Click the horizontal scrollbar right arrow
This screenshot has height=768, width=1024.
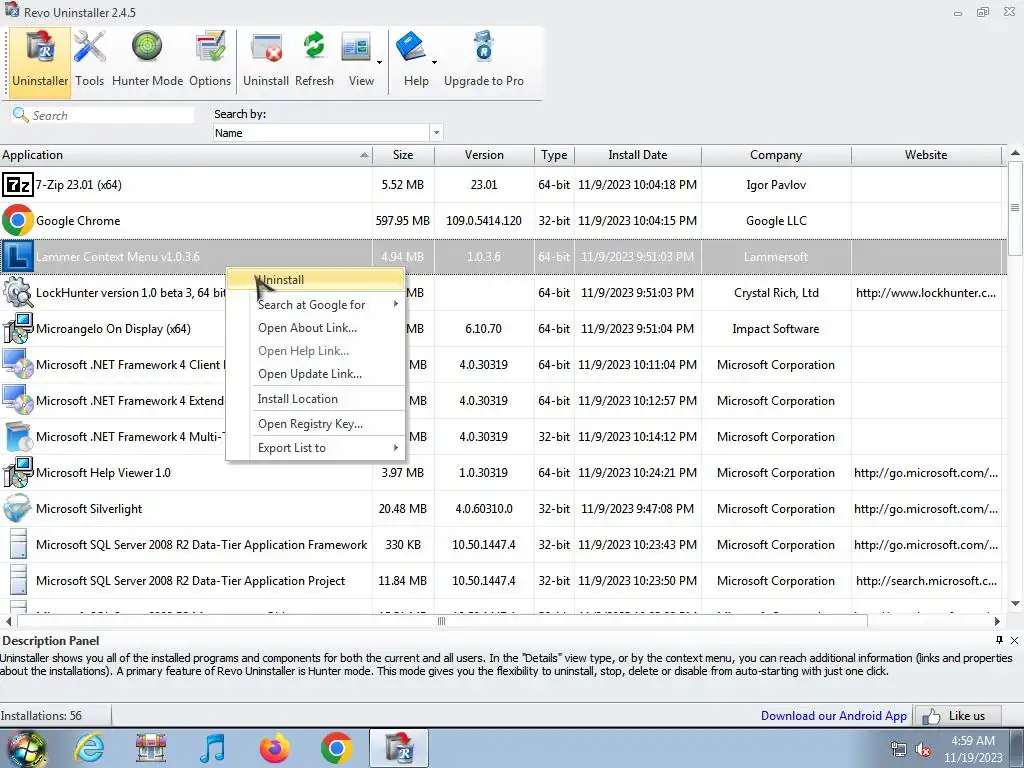(997, 621)
